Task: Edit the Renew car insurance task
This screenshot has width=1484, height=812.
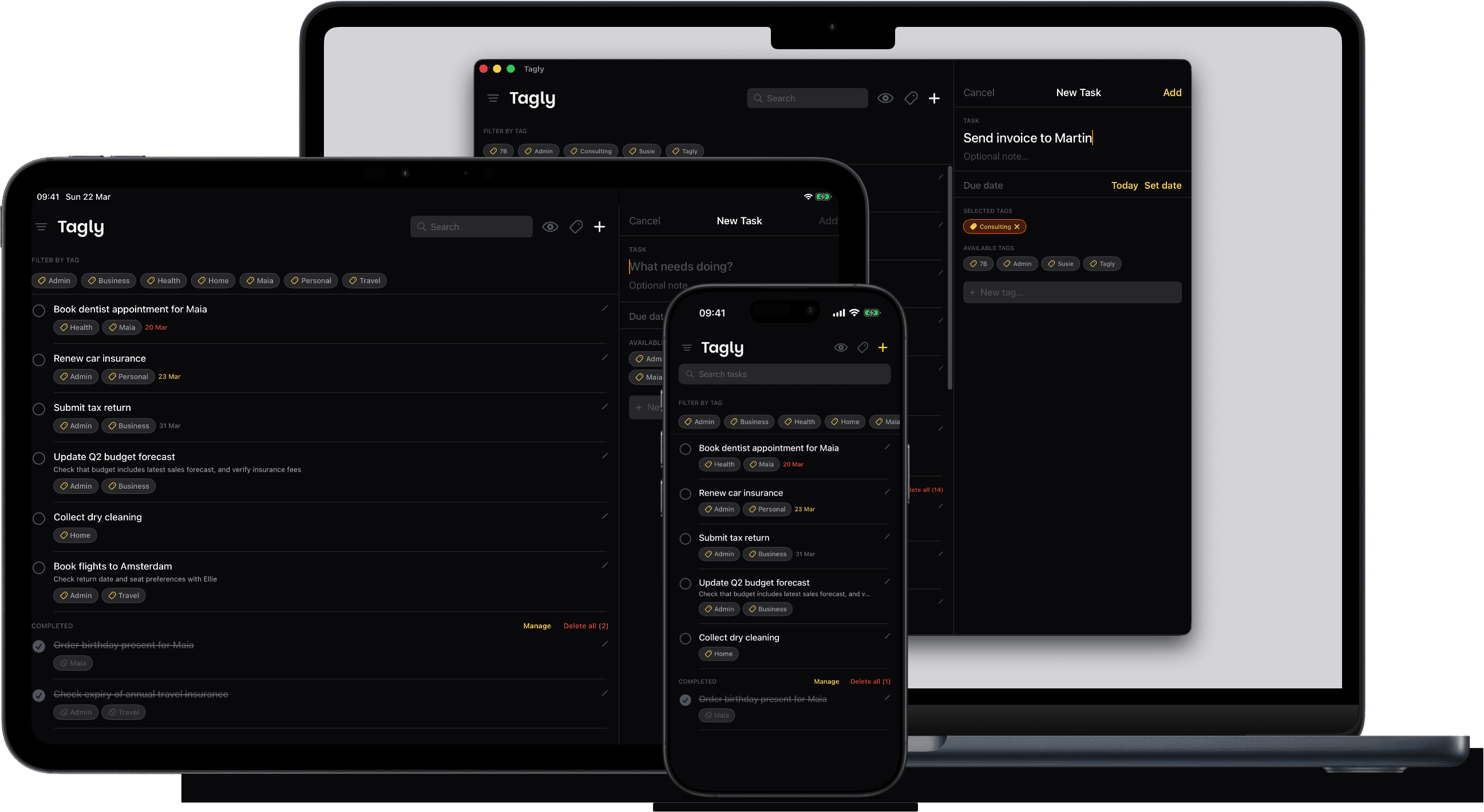Action: point(604,357)
